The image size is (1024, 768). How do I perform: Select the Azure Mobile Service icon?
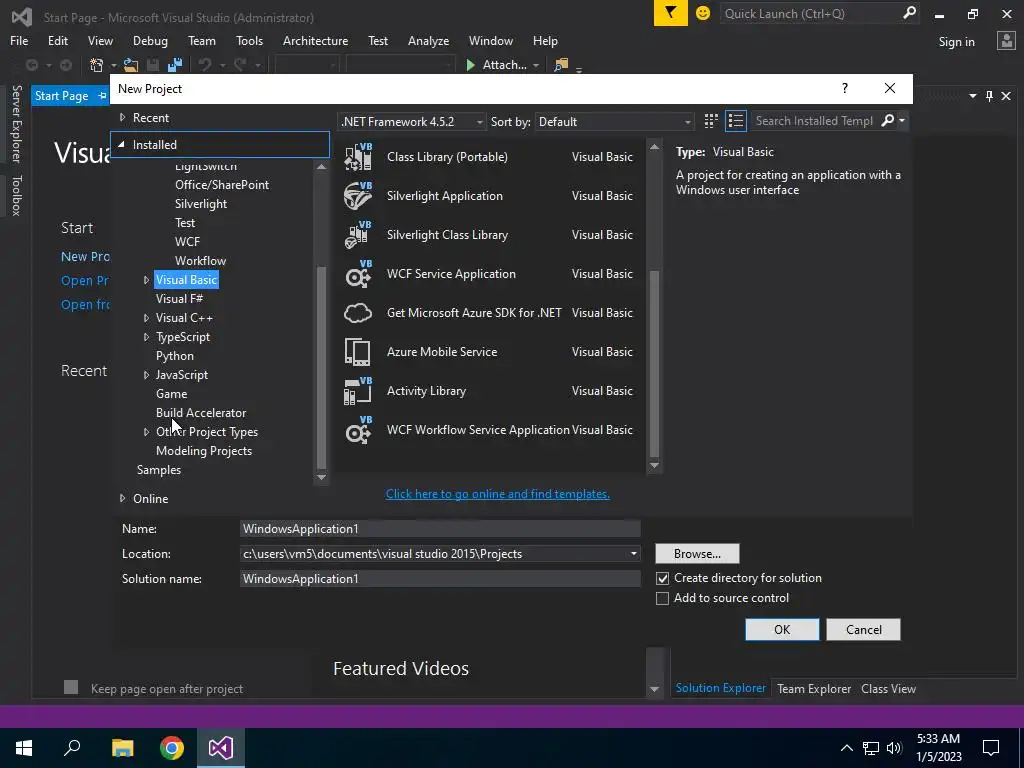(358, 352)
